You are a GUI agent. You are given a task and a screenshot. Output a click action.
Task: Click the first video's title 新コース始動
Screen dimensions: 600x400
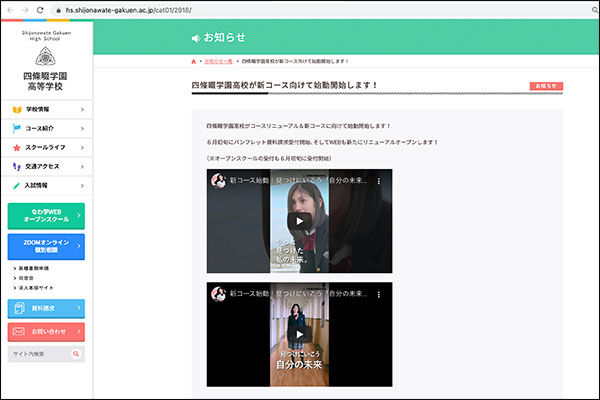(x=298, y=180)
